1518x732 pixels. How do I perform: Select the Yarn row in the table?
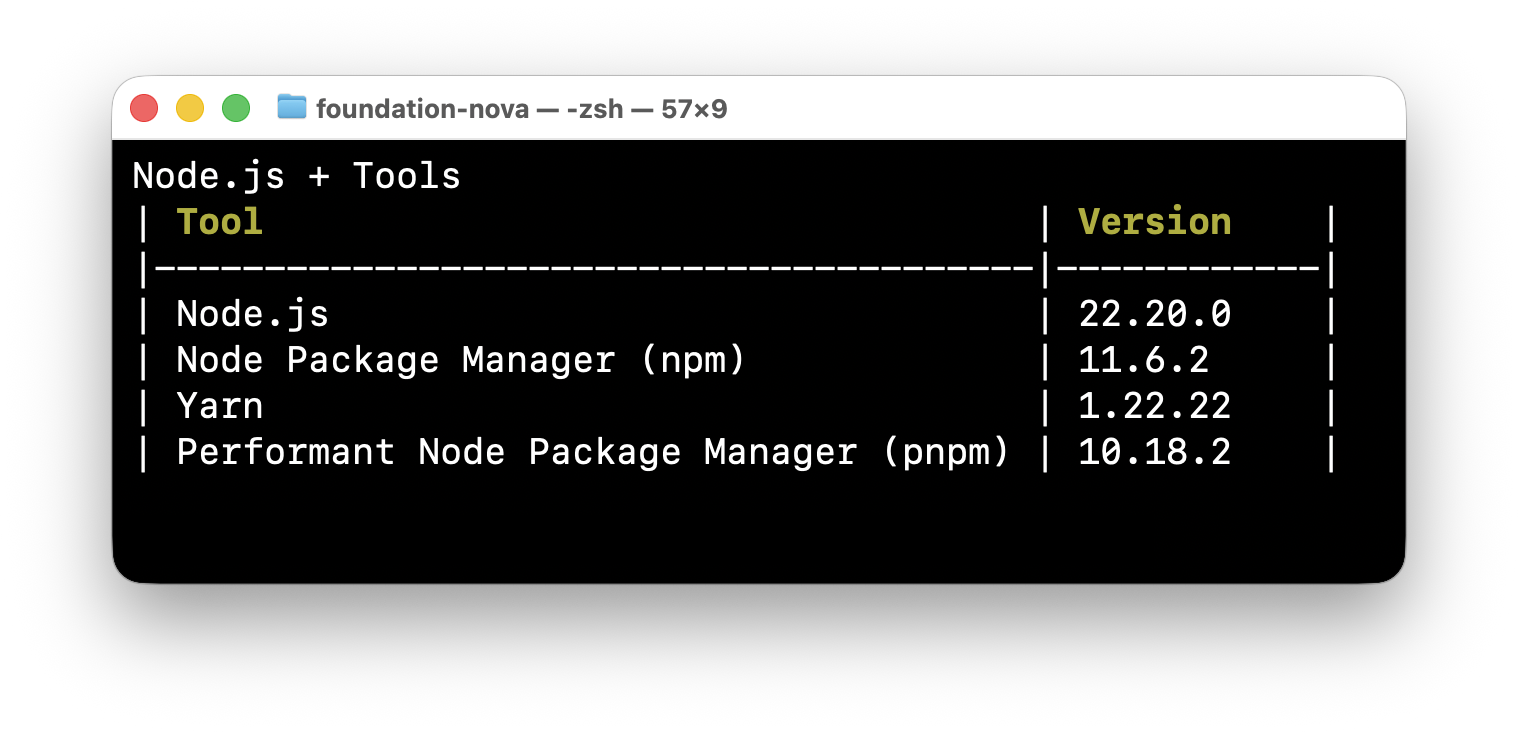219,406
